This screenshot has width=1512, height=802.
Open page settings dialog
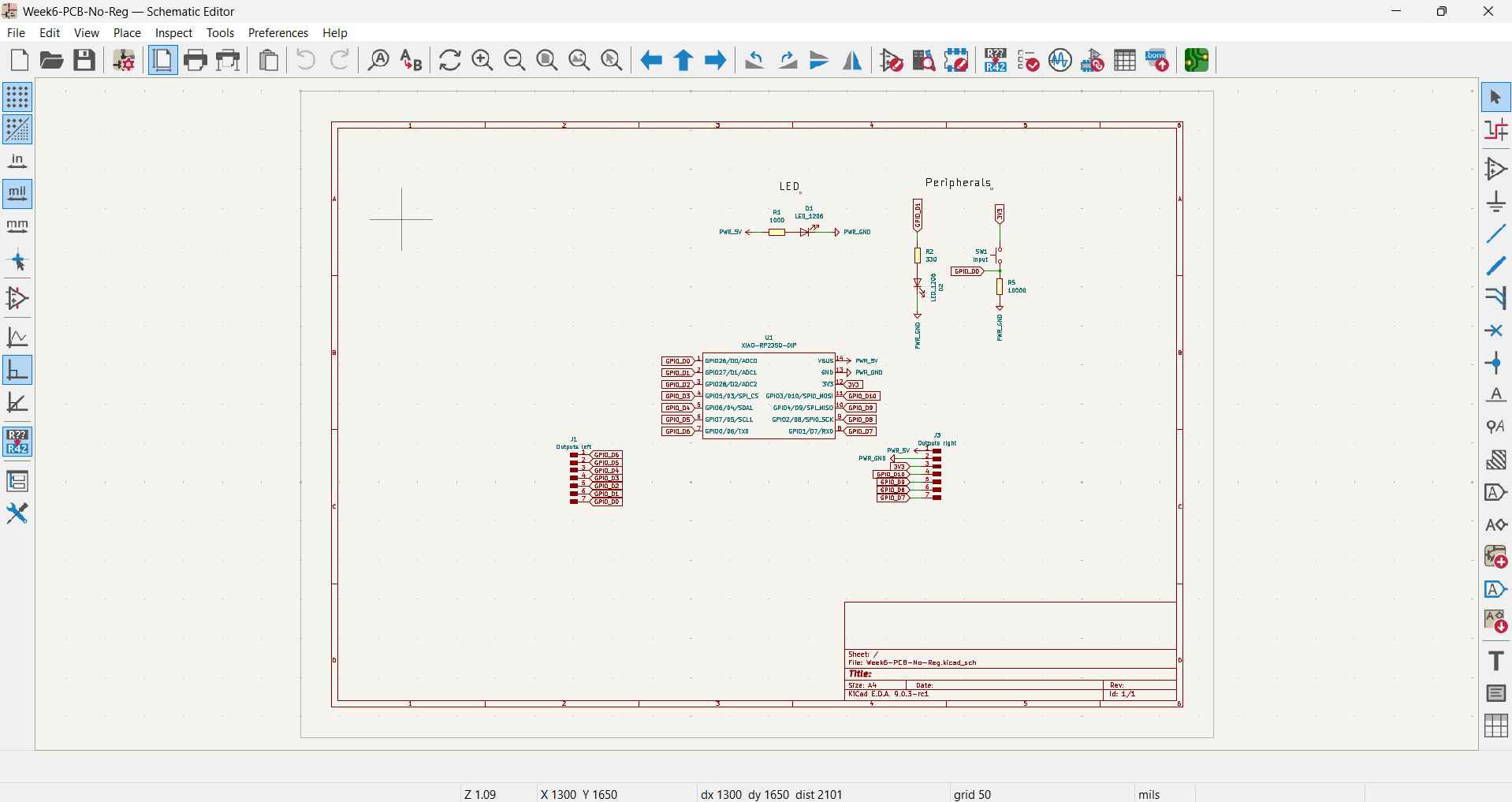pos(162,60)
